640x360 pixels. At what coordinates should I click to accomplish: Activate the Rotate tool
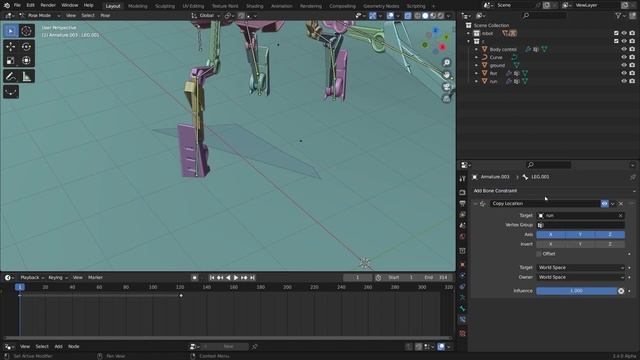pos(26,47)
